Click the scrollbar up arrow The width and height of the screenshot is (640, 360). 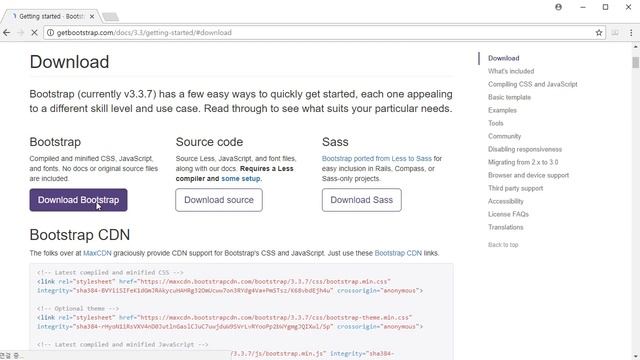click(636, 47)
